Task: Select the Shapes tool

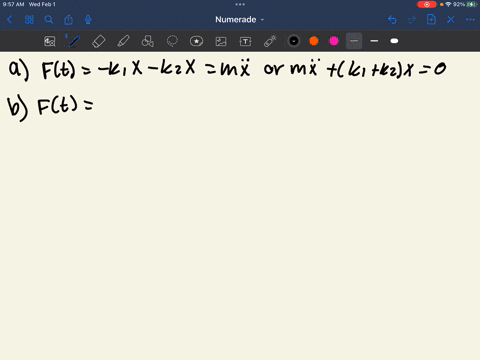Action: click(x=147, y=41)
